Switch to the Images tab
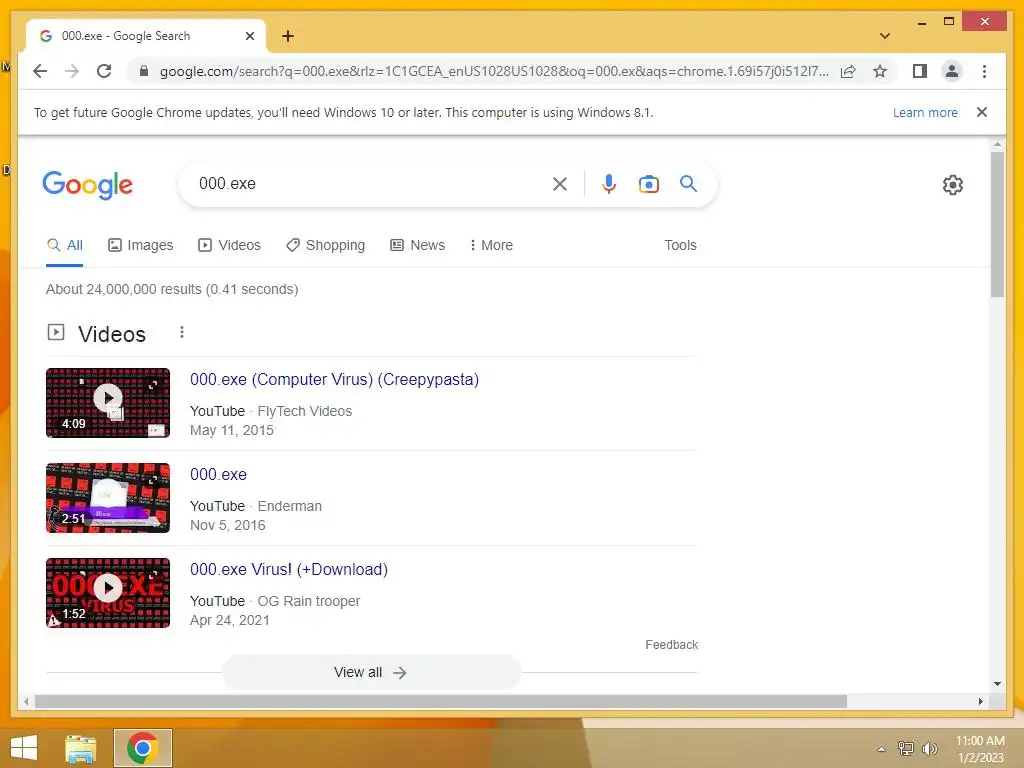Screen dimensions: 1024x768 coord(140,245)
